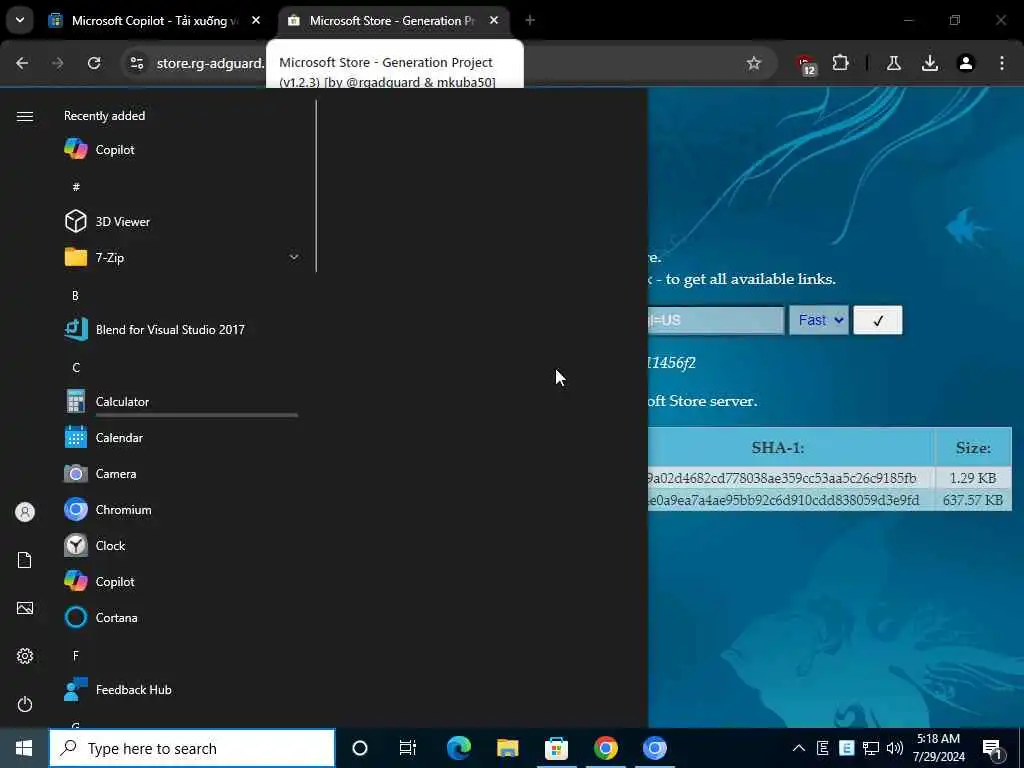Open the Extensions puzzle menu
Viewport: 1024px width, 768px height.
[840, 63]
